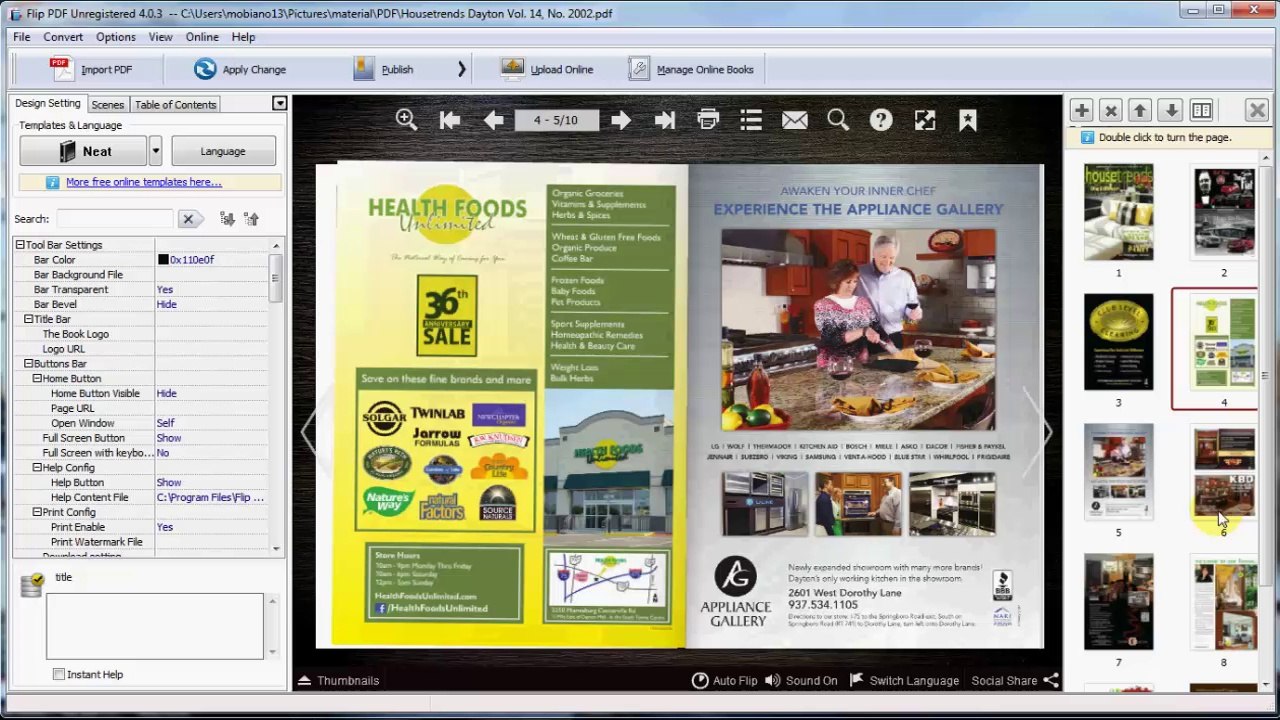Select the page 7 thumbnail
The height and width of the screenshot is (720, 1280).
pyautogui.click(x=1118, y=602)
